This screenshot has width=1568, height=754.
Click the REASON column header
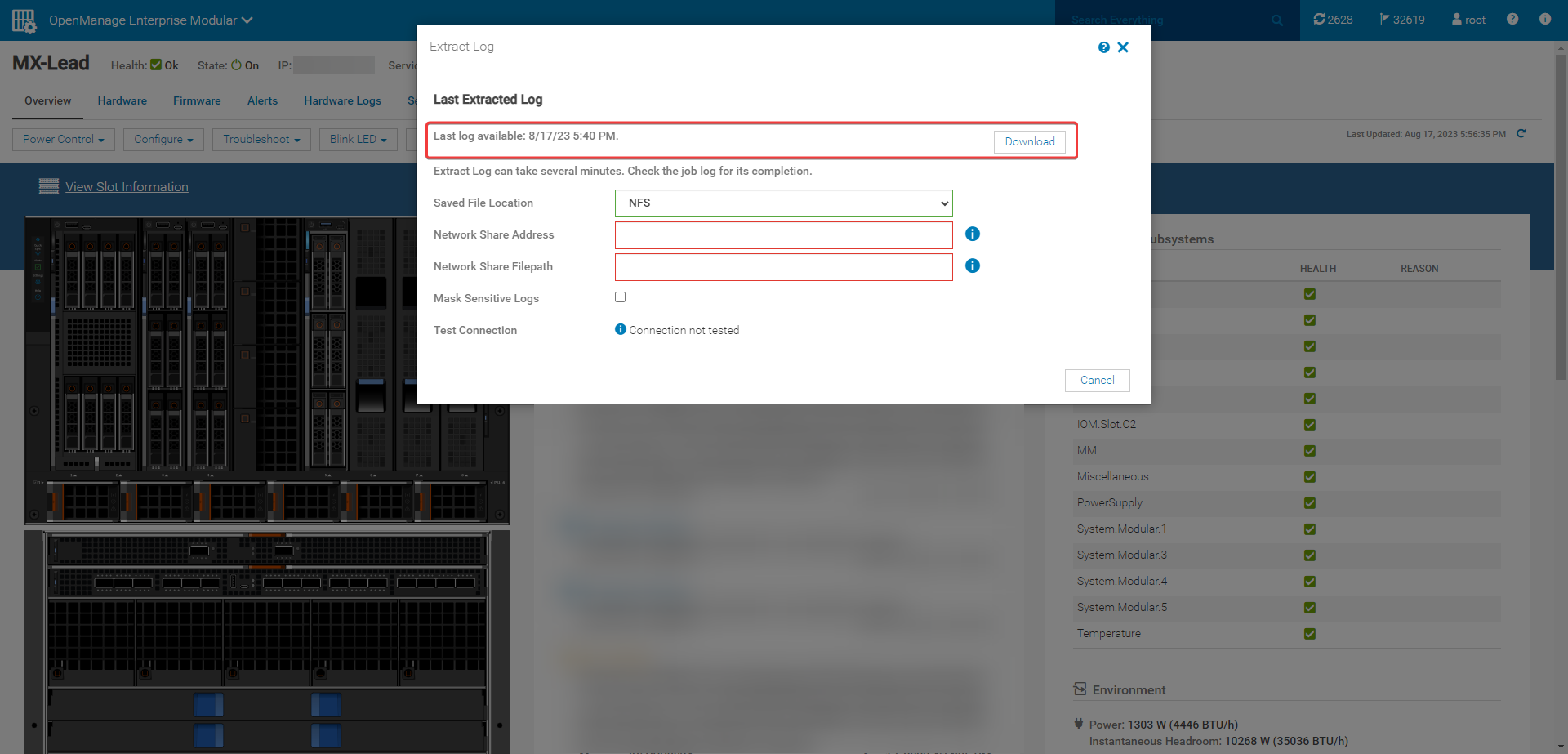(1419, 269)
